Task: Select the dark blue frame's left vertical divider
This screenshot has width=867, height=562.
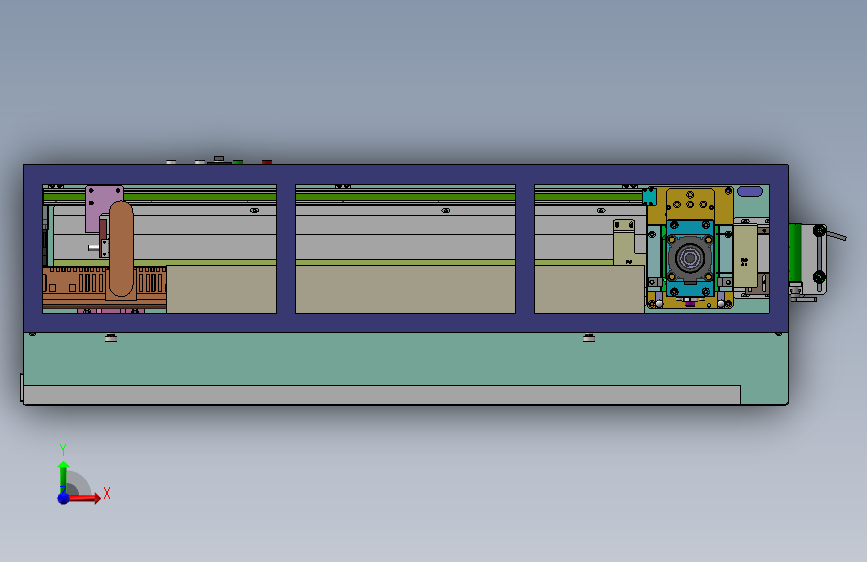Action: coord(286,249)
